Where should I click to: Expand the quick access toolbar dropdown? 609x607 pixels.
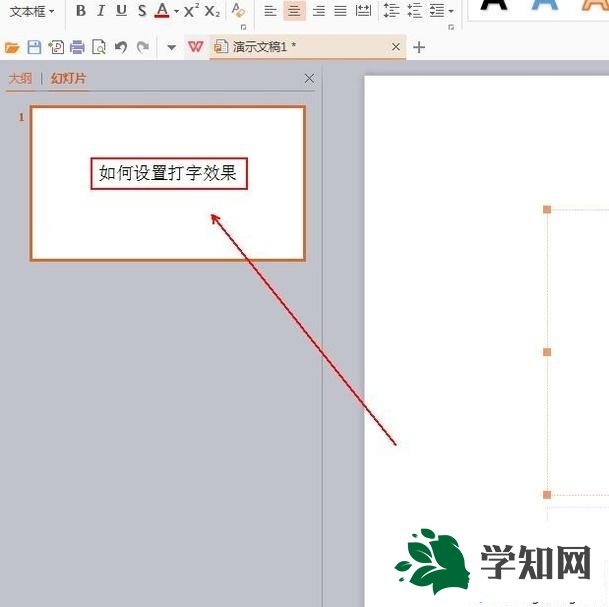[x=171, y=48]
